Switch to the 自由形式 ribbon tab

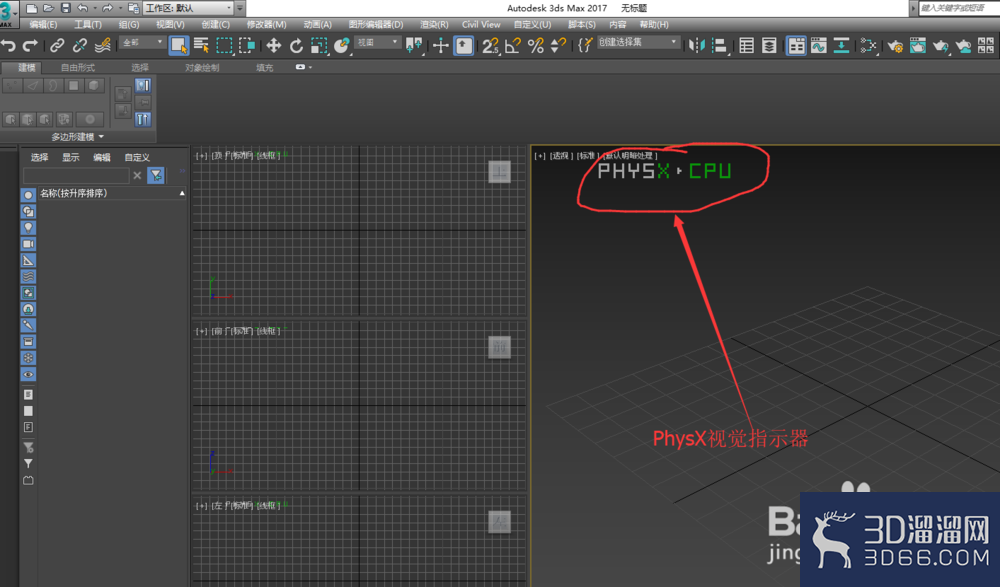78,68
